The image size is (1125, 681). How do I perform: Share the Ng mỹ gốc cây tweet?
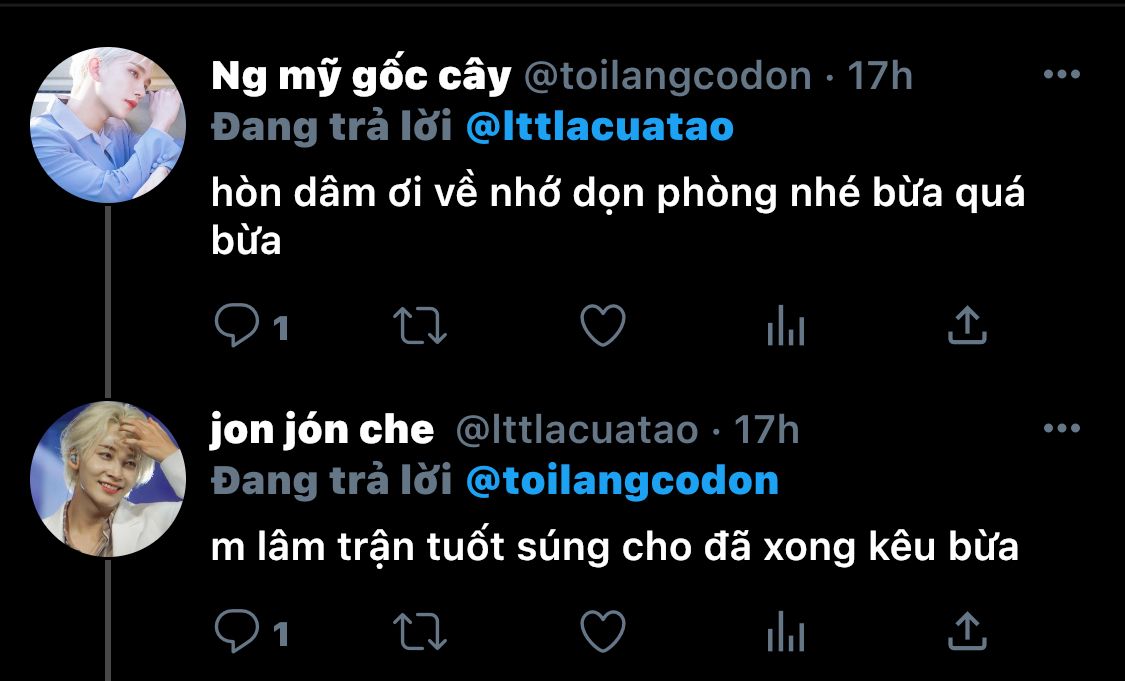[967, 325]
